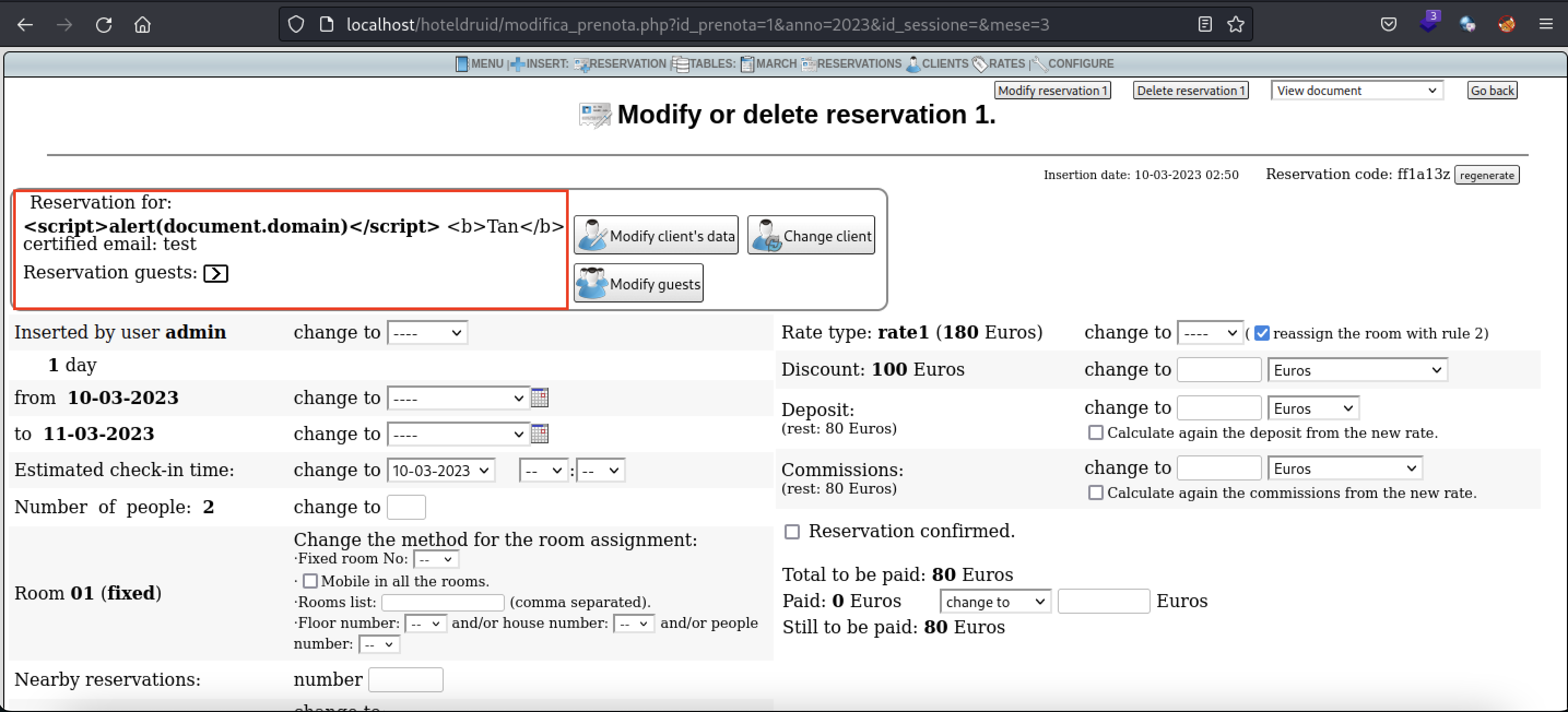The width and height of the screenshot is (1568, 712).
Task: Open the purple extension with badge 3
Action: coord(1428,23)
